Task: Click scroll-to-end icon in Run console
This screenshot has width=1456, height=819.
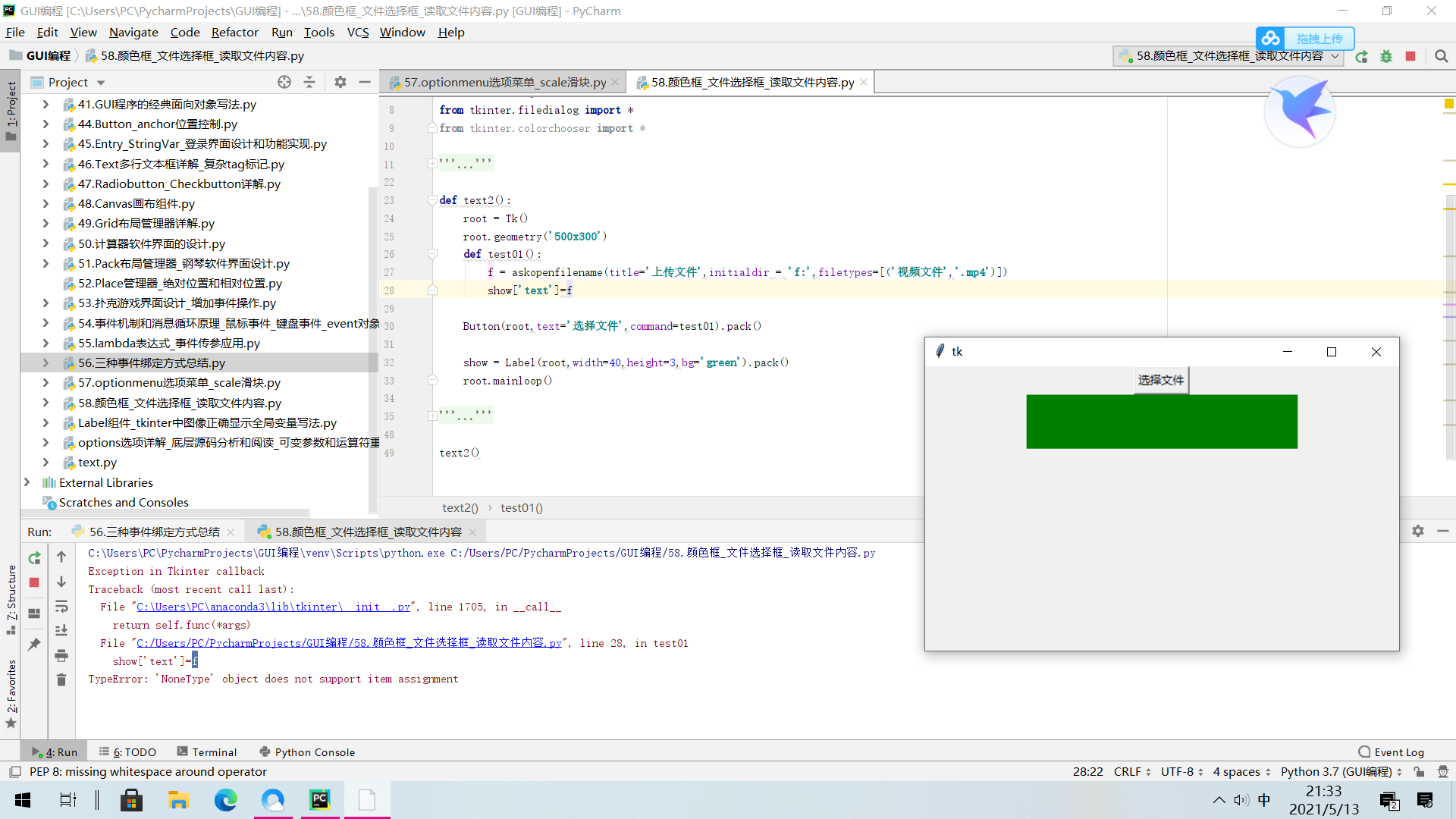Action: click(61, 630)
